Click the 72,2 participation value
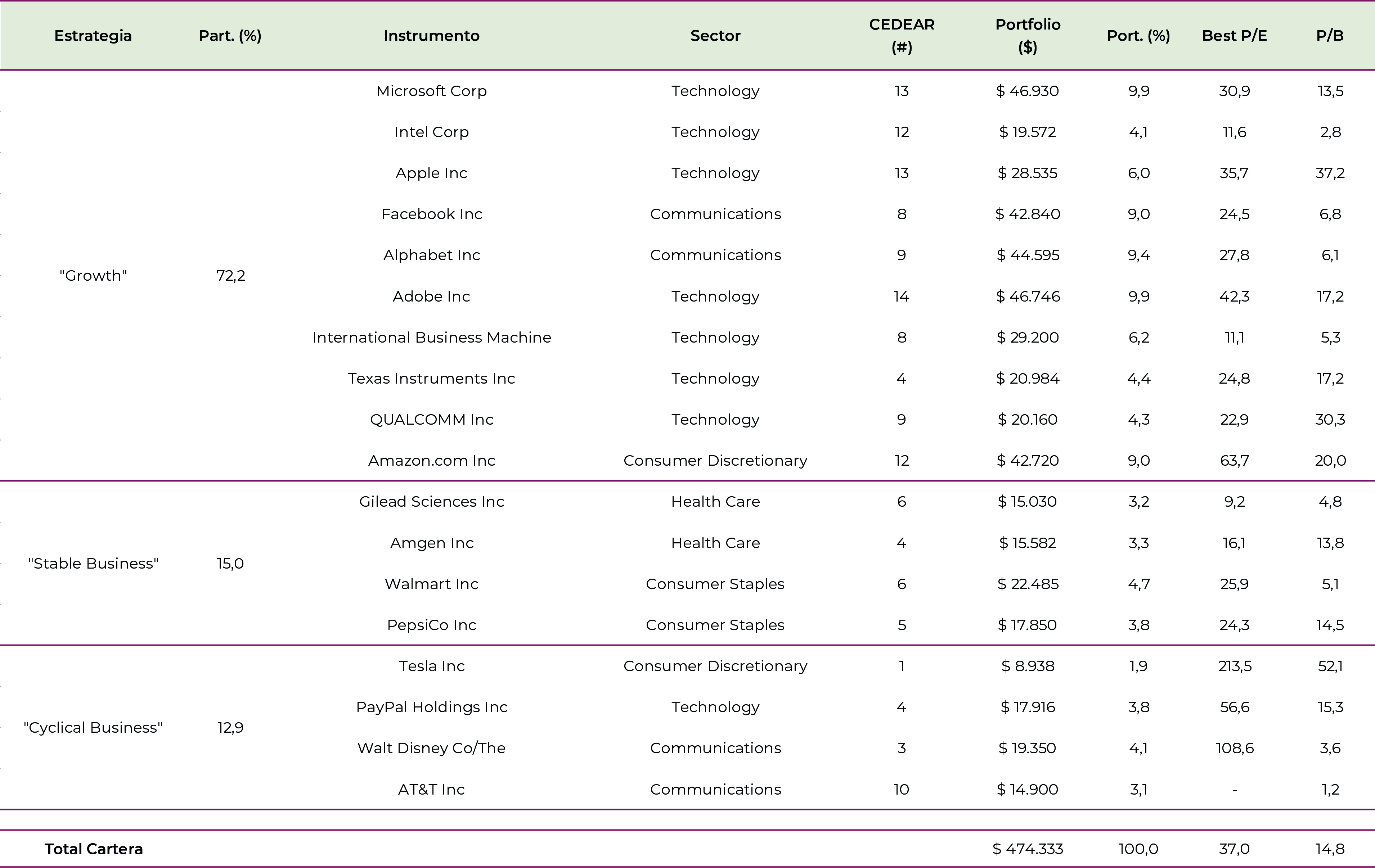Image resolution: width=1375 pixels, height=868 pixels. (230, 276)
